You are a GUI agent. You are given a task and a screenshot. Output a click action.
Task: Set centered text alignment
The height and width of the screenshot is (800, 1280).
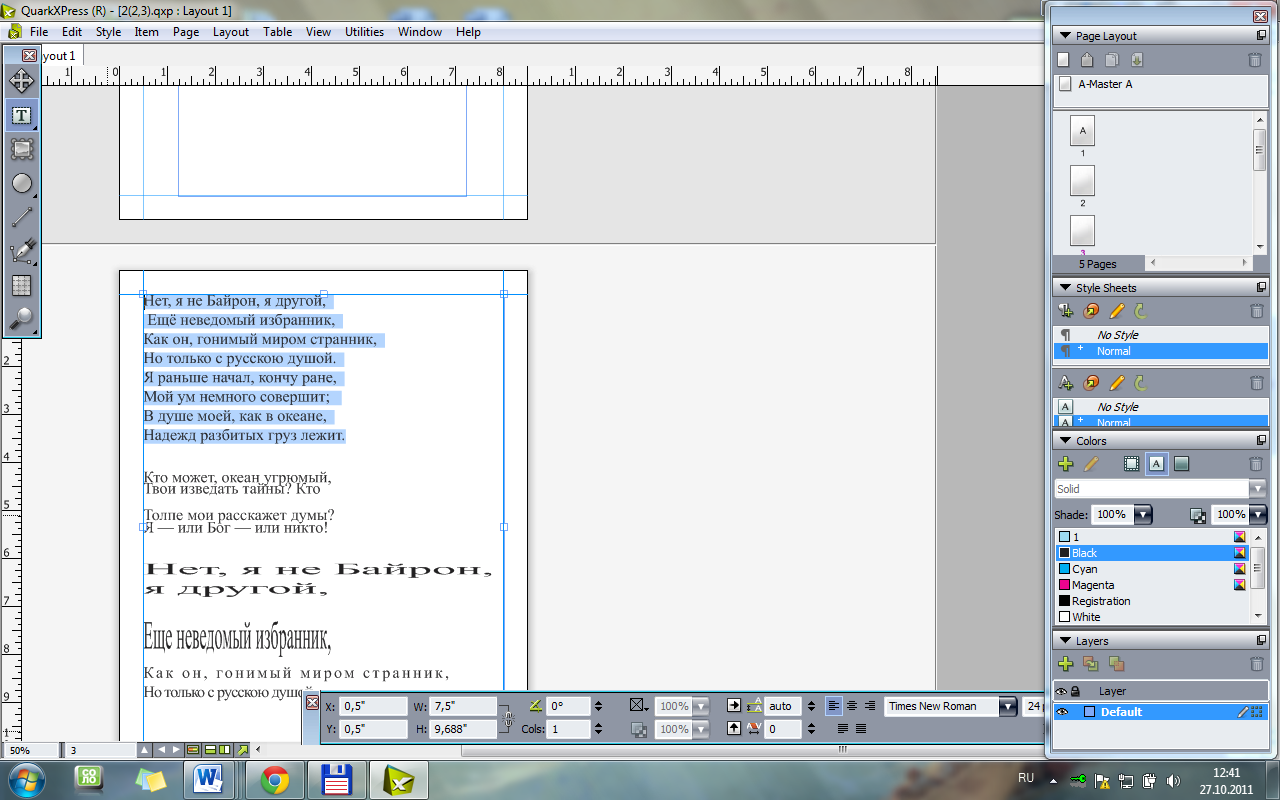tap(852, 706)
